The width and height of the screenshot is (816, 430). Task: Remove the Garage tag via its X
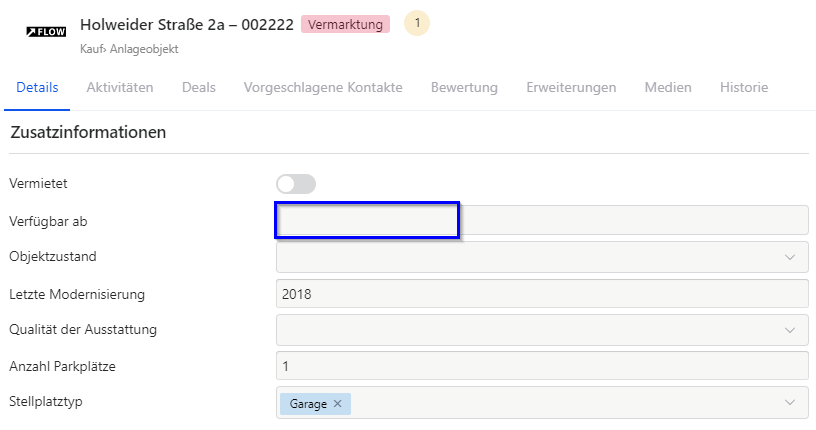(337, 403)
